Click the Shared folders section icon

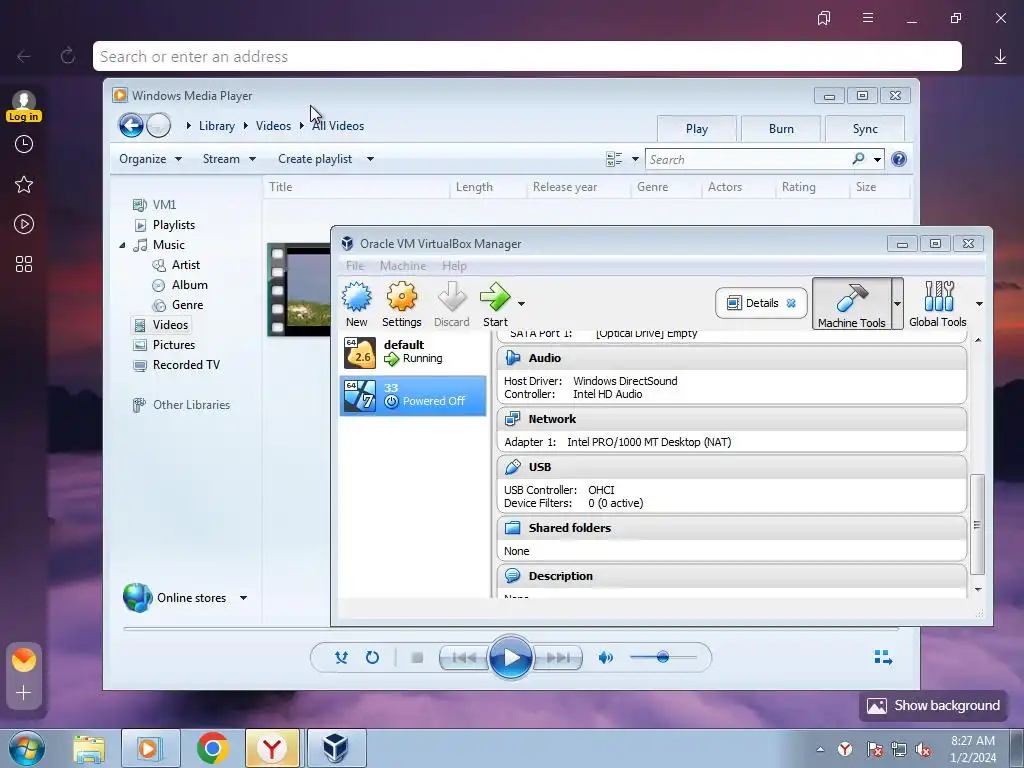click(513, 528)
